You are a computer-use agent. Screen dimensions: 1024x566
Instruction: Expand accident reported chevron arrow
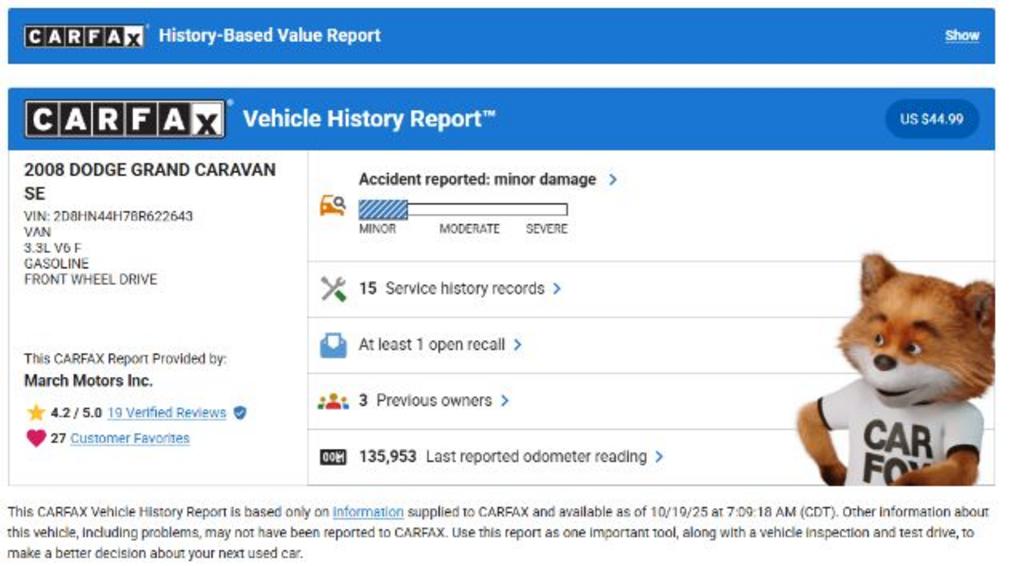coord(613,180)
